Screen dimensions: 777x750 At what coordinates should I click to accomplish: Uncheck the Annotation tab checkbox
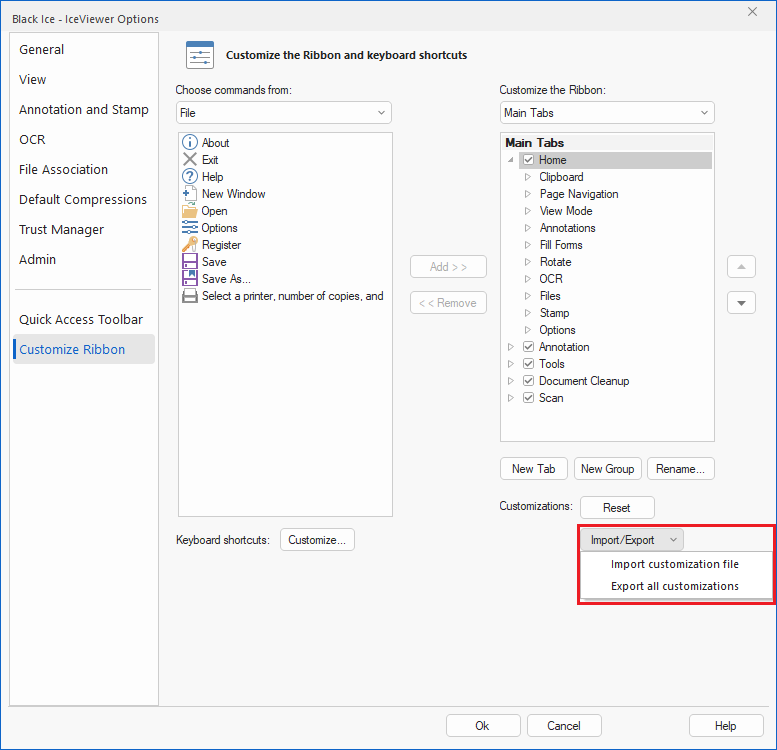(528, 347)
